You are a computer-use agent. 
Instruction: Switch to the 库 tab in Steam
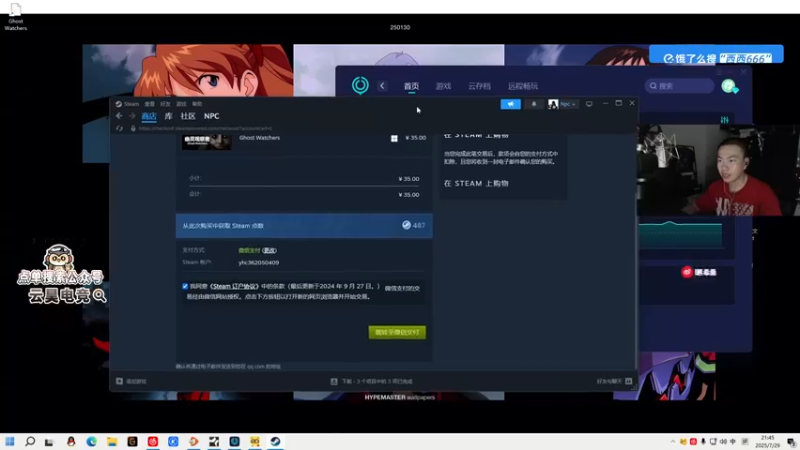click(168, 116)
